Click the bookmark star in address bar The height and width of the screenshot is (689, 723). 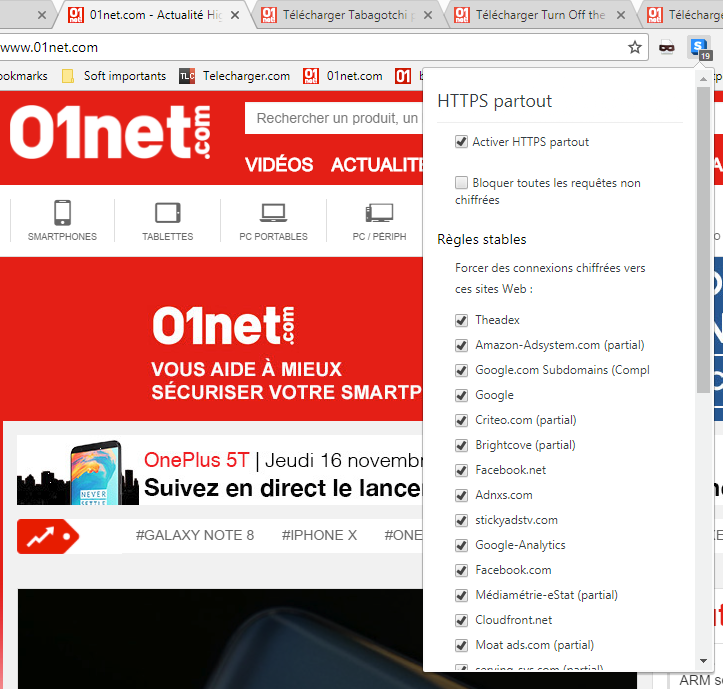click(635, 47)
